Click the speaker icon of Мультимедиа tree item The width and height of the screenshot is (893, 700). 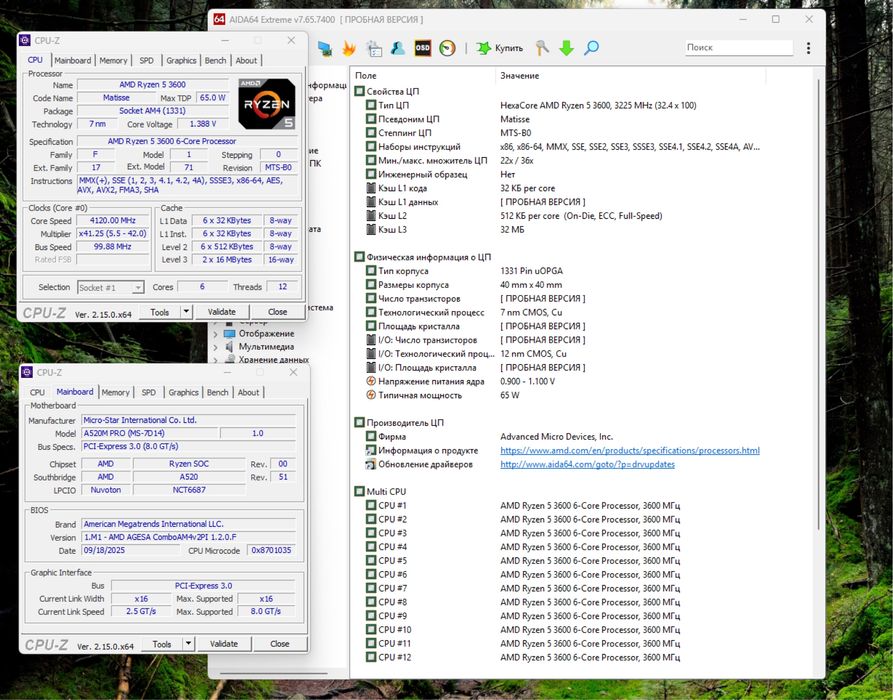(230, 346)
